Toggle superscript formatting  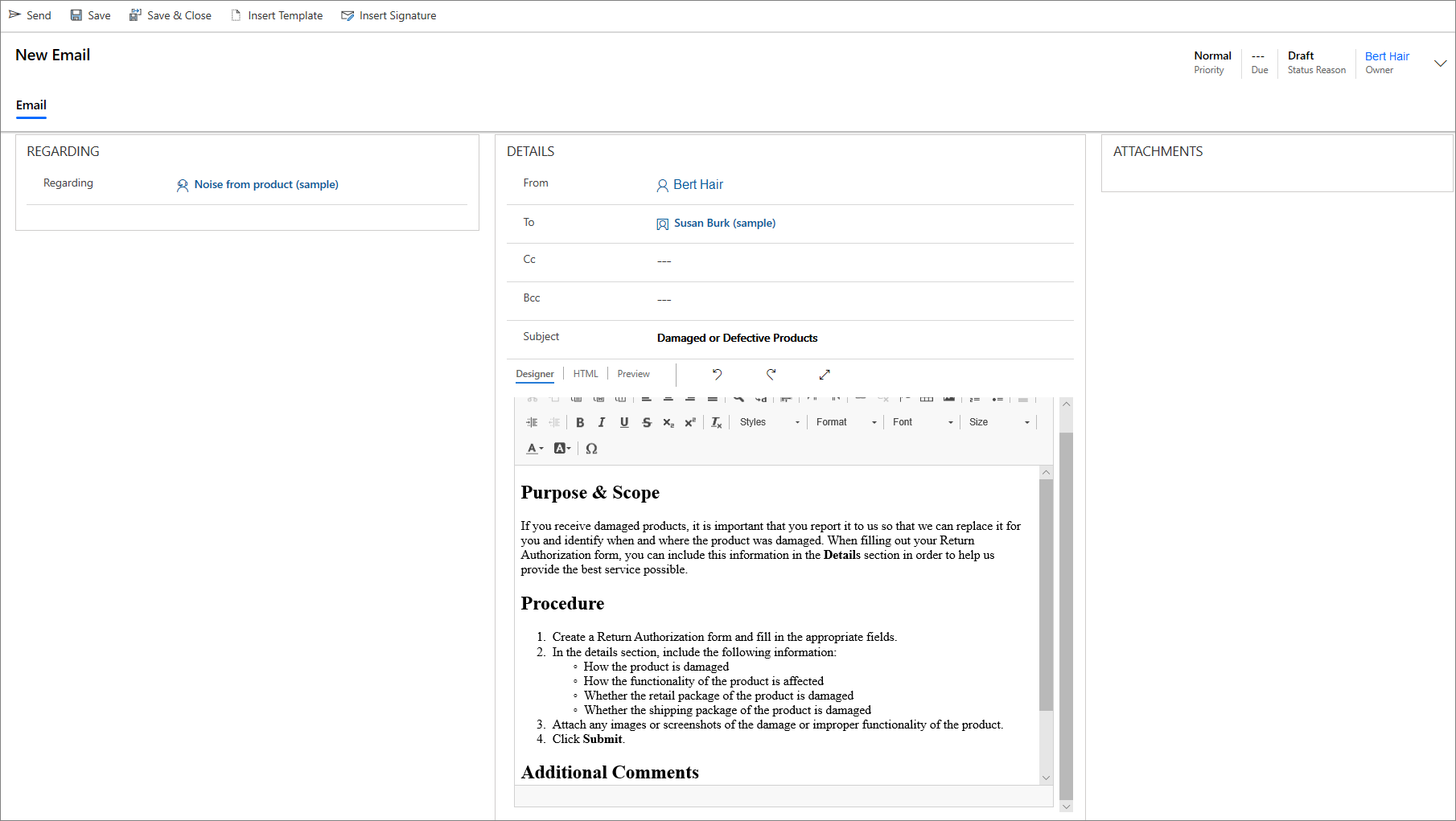[x=690, y=421]
